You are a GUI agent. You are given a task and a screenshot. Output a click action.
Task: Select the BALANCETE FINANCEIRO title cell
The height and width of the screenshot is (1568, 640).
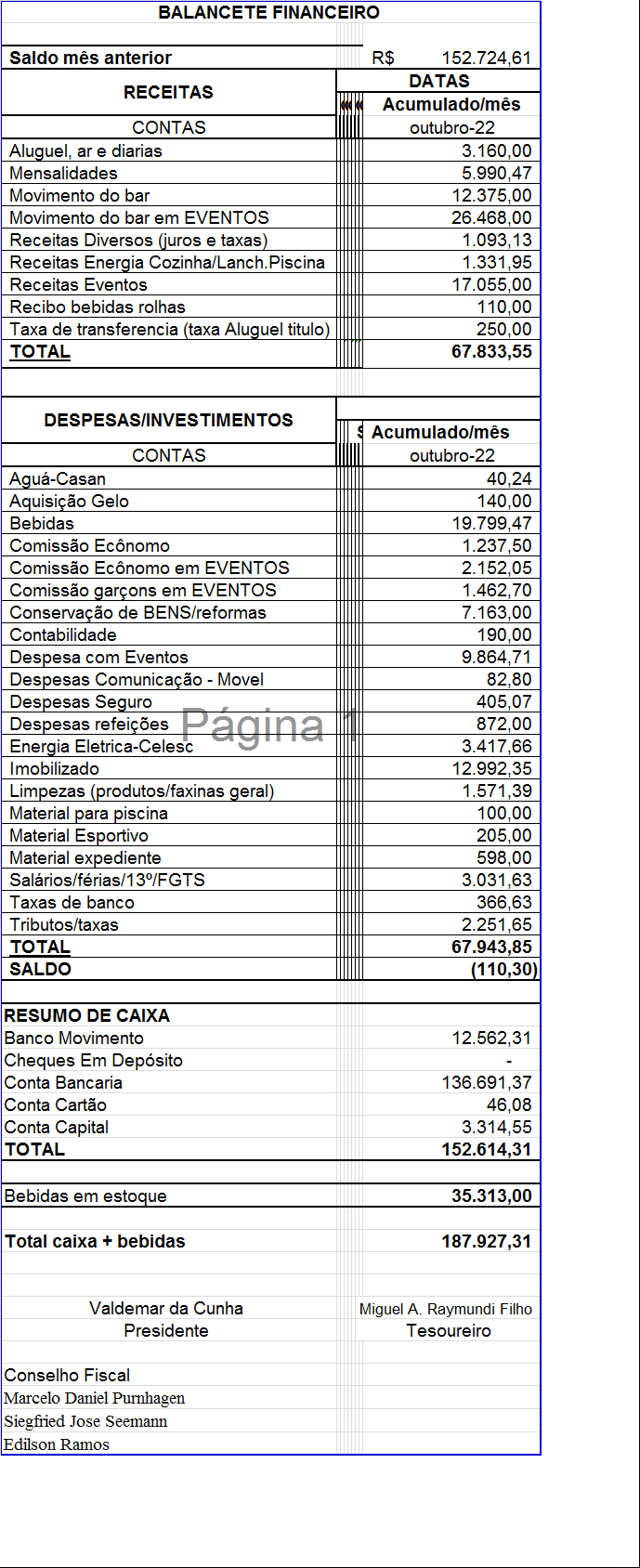(x=269, y=13)
